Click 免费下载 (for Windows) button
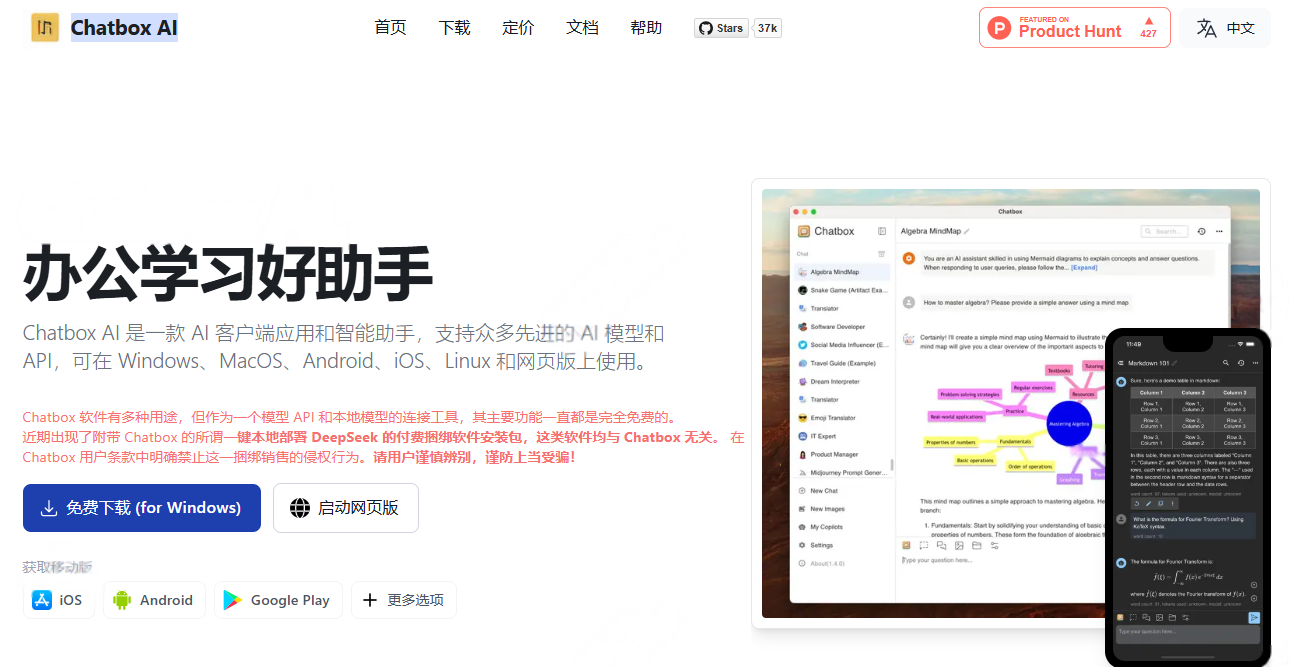 coord(142,508)
